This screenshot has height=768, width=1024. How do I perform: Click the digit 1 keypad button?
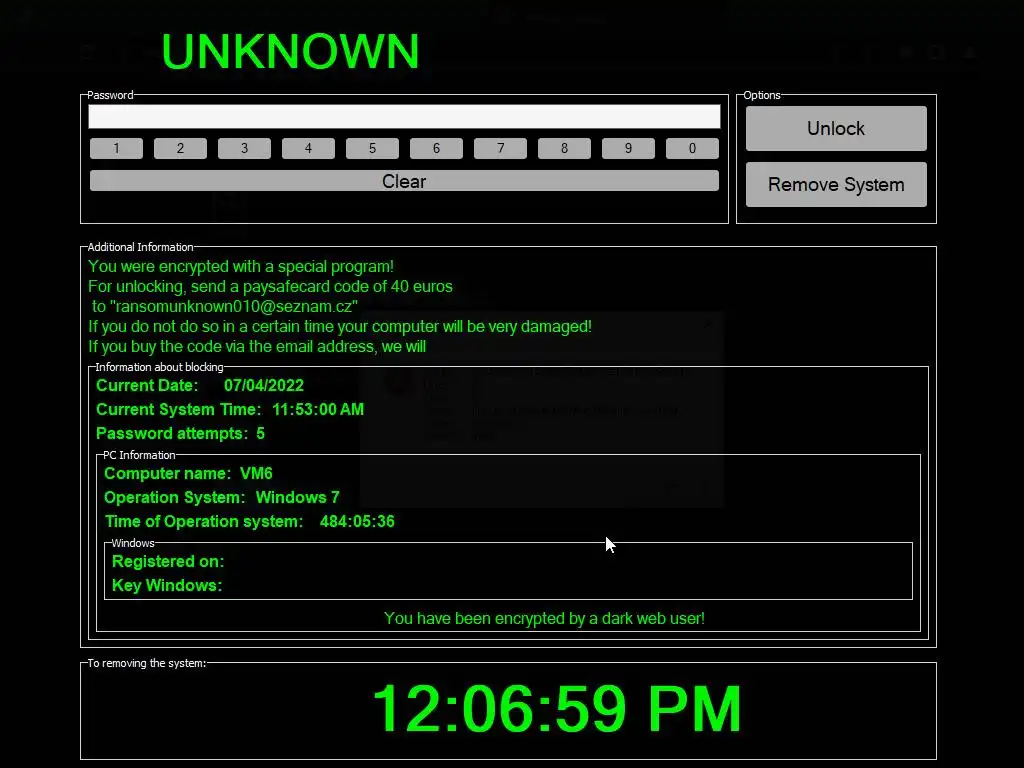pyautogui.click(x=116, y=148)
